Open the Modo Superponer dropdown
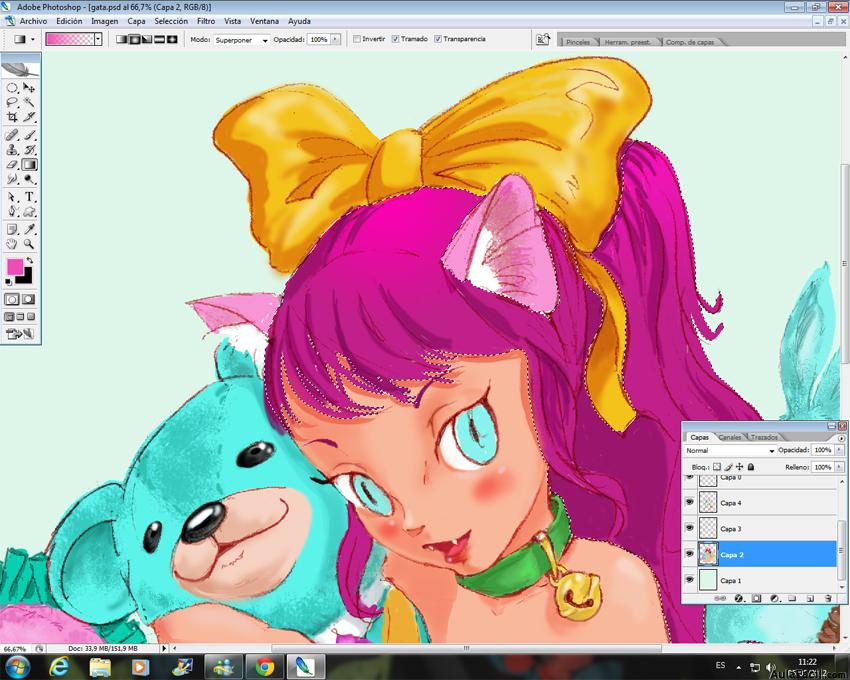 pyautogui.click(x=241, y=40)
